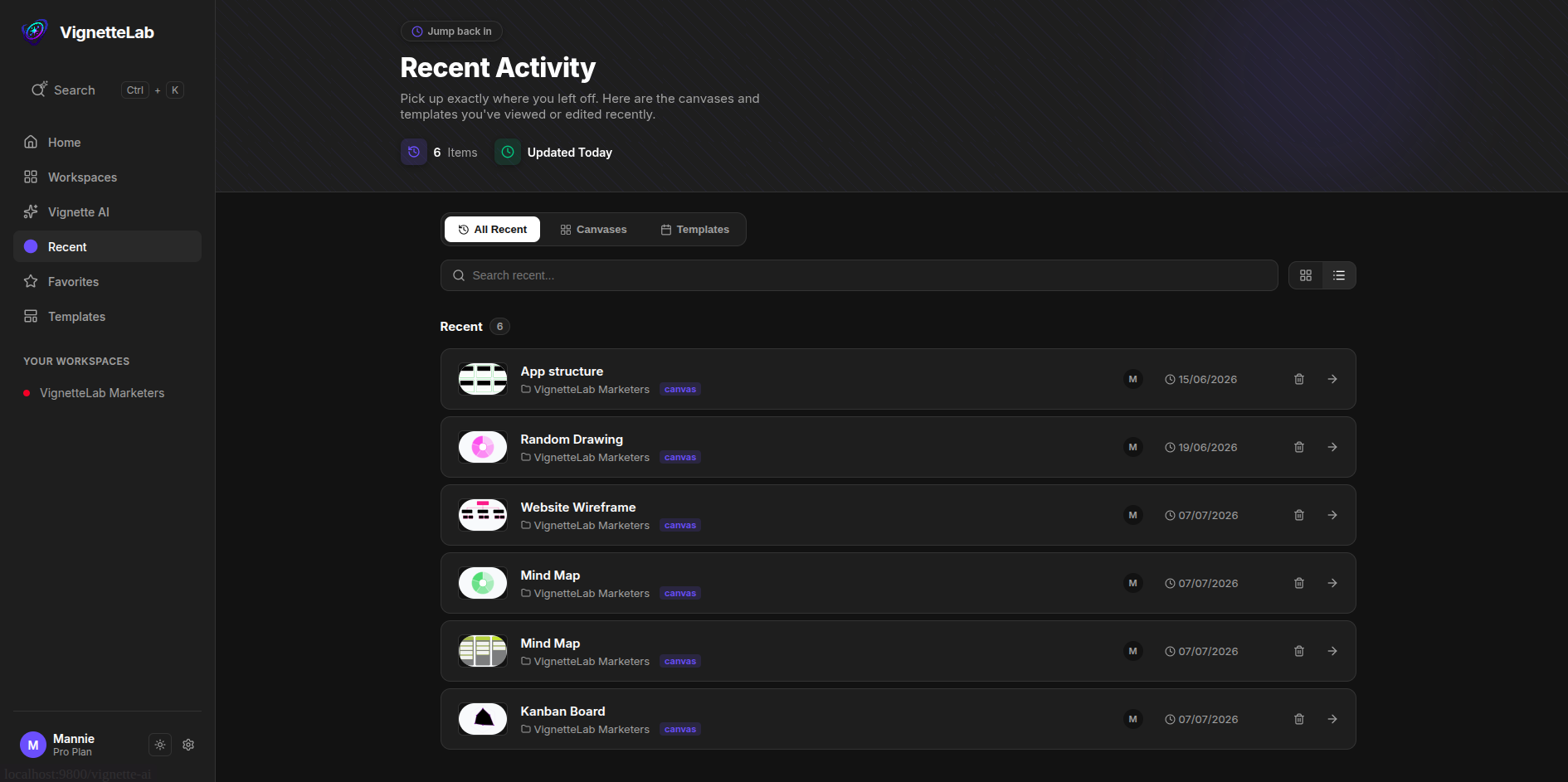The height and width of the screenshot is (782, 1568).
Task: Open Random Drawing via its arrow icon
Action: [x=1332, y=447]
